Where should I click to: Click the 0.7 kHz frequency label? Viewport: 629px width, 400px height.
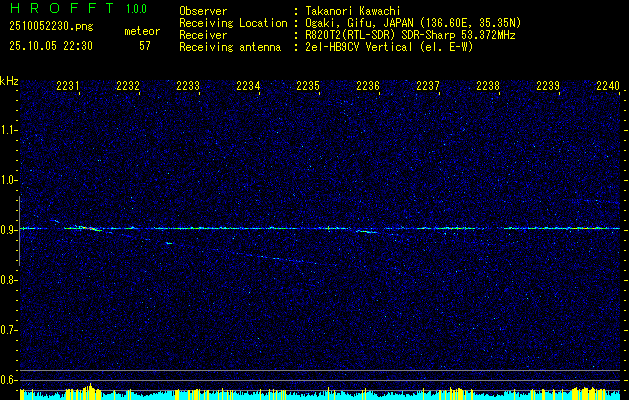pos(8,330)
